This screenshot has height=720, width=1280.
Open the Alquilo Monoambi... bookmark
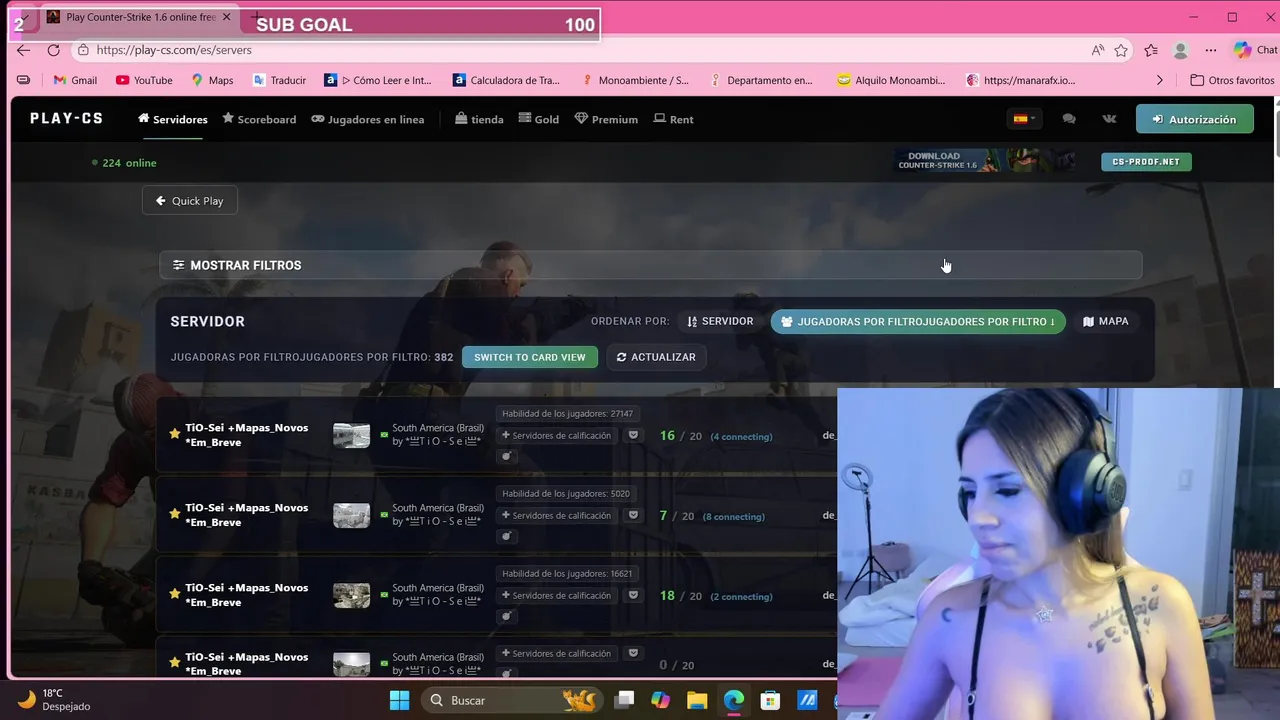[x=891, y=80]
